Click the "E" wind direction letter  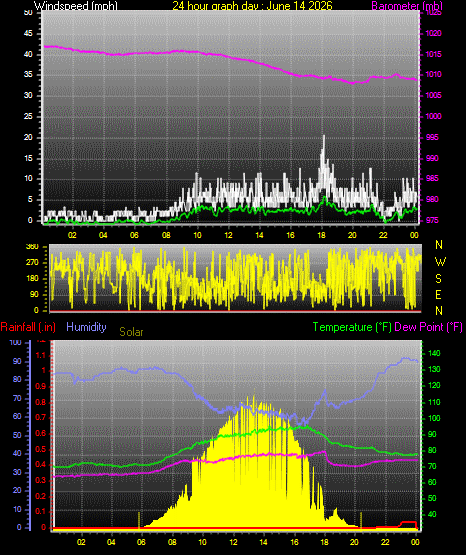tap(438, 294)
